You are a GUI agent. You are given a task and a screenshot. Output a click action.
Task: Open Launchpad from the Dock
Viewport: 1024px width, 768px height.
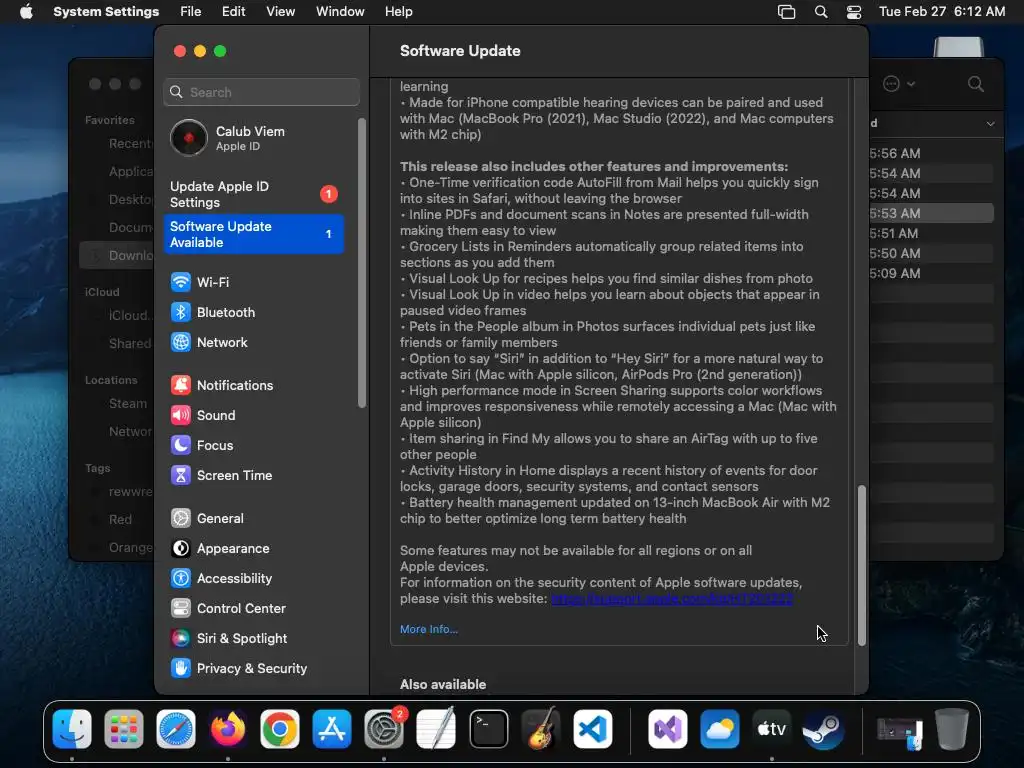pyautogui.click(x=123, y=729)
